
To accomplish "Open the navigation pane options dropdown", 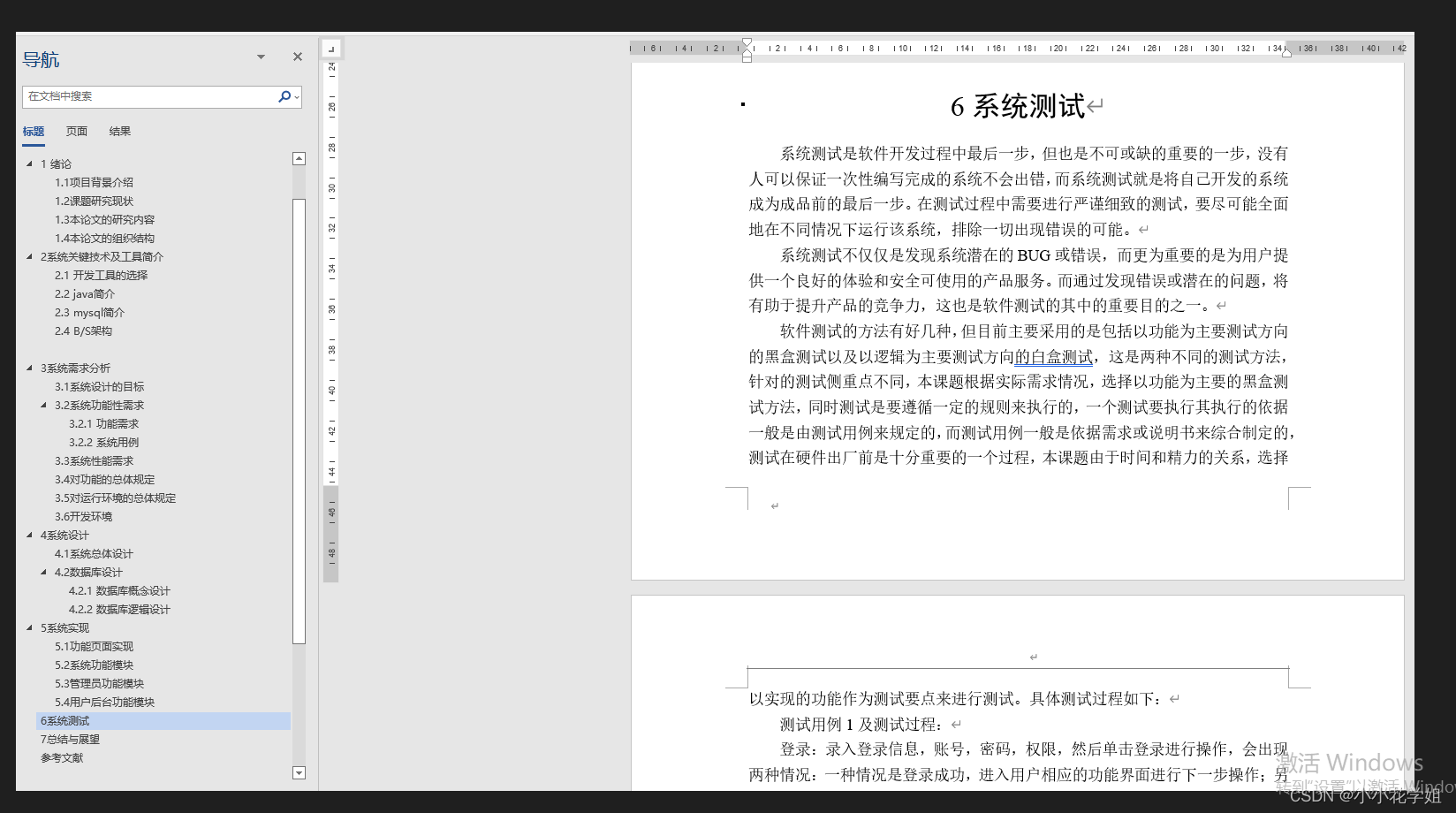I will (x=261, y=56).
